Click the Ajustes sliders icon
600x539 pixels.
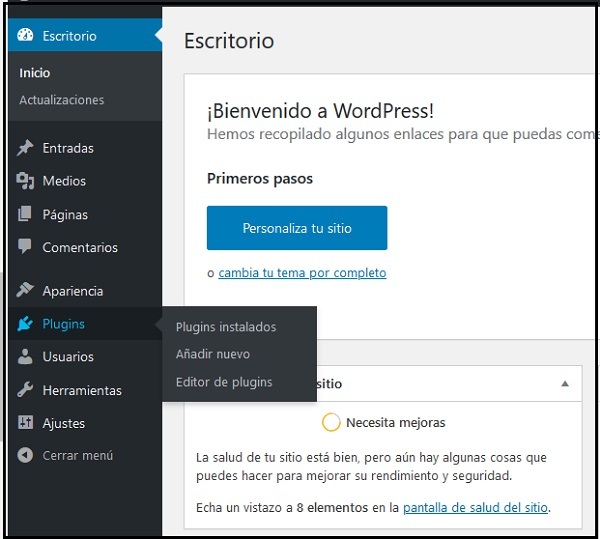coord(25,423)
